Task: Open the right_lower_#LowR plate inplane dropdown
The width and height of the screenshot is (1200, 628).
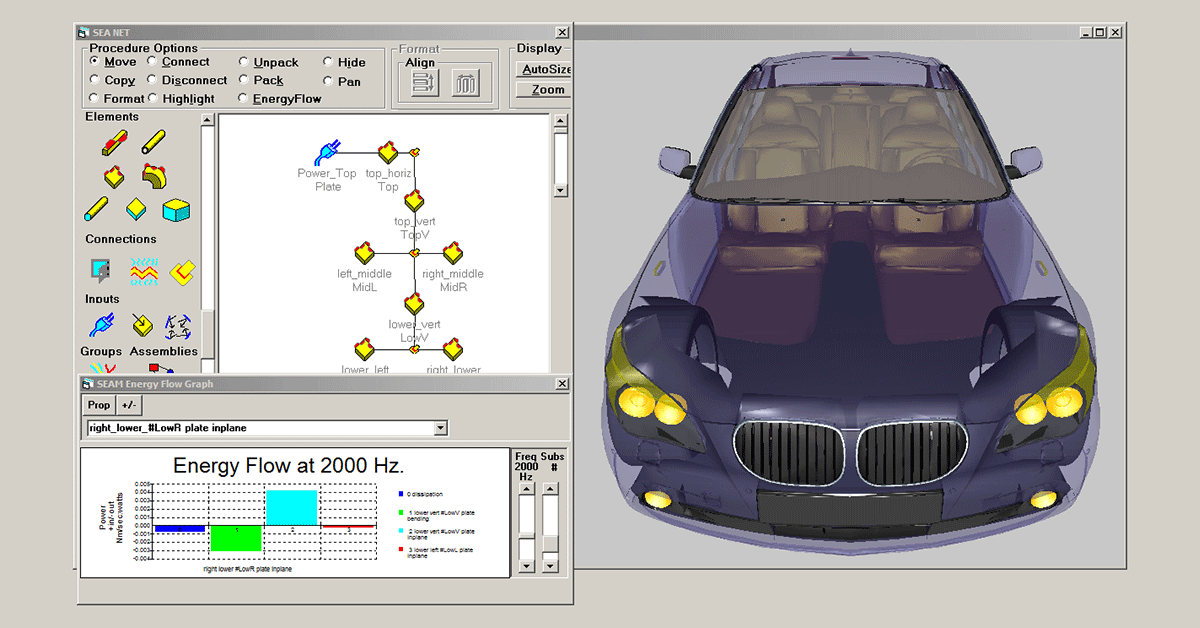Action: [438, 427]
